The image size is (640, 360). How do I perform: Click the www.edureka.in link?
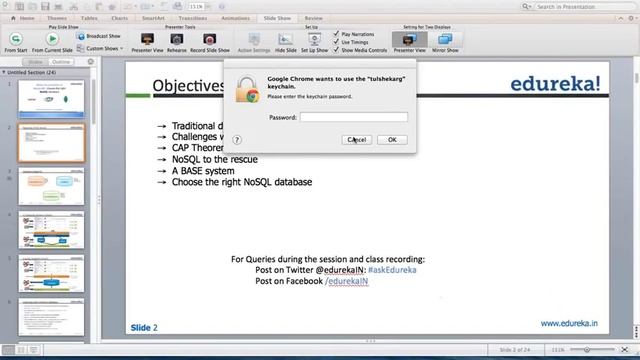point(569,323)
